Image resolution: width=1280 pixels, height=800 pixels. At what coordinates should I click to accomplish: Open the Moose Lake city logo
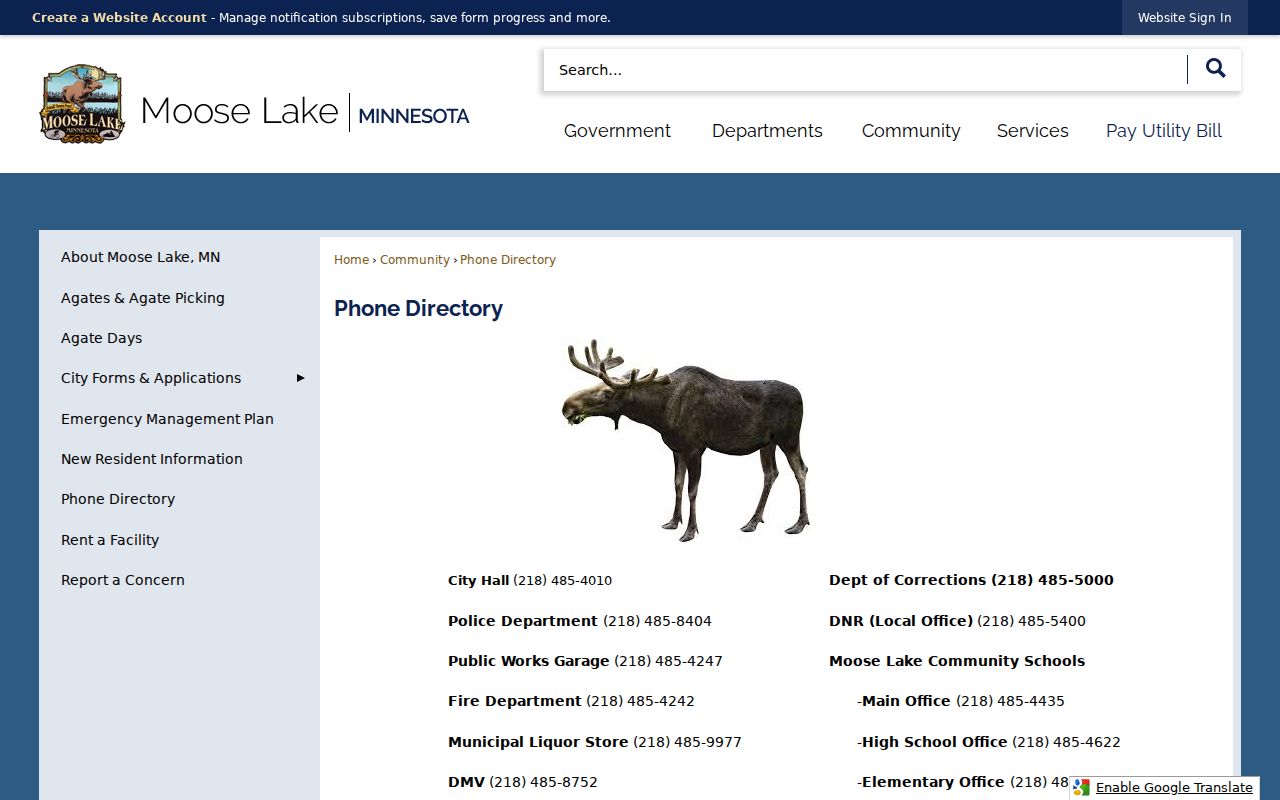(x=82, y=104)
